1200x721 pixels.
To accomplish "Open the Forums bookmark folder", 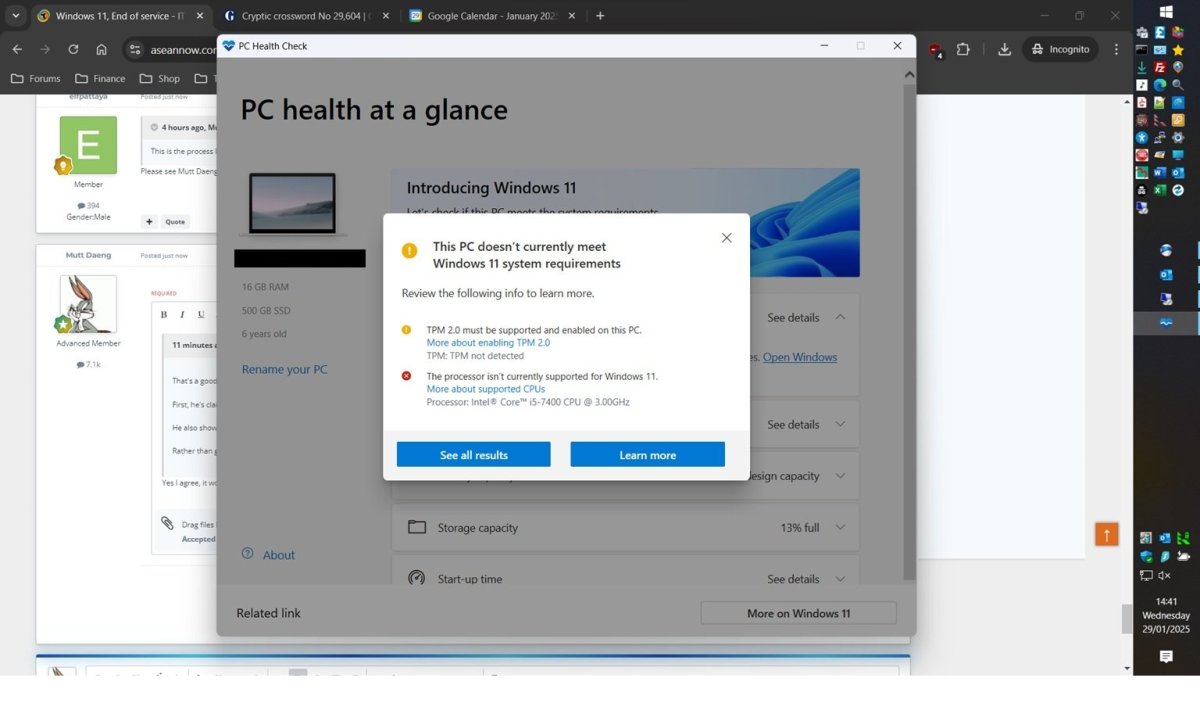I will [36, 79].
